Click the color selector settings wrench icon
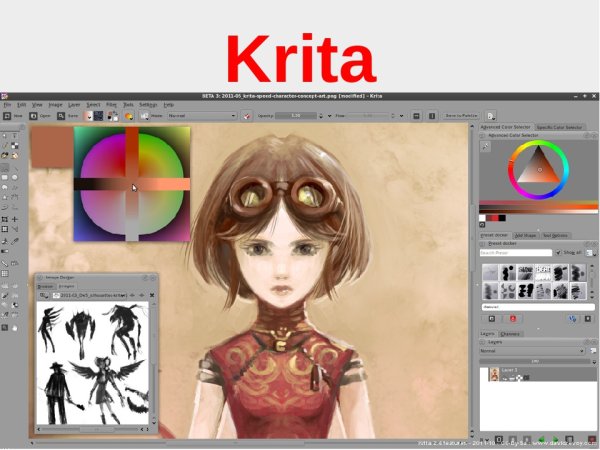The width and height of the screenshot is (600, 450). 486,146
